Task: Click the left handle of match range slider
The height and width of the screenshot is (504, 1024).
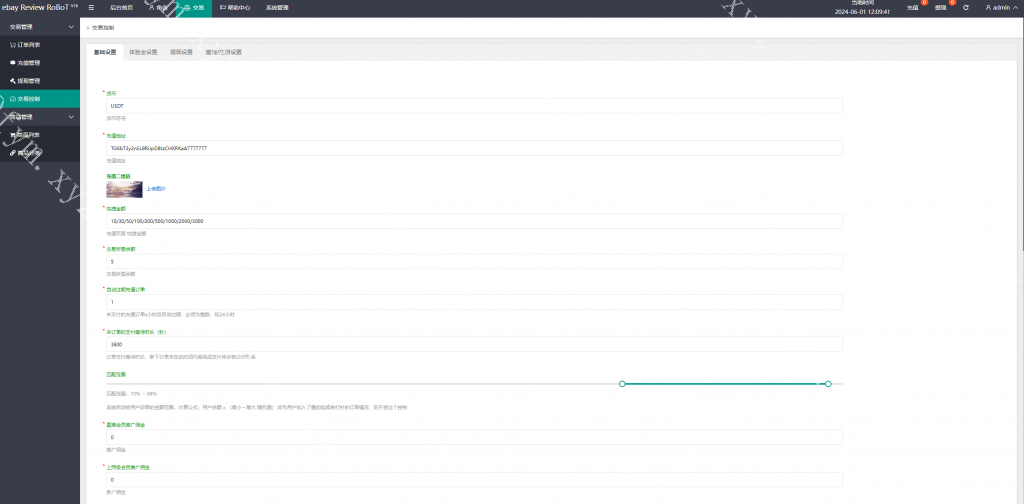Action: pyautogui.click(x=622, y=384)
